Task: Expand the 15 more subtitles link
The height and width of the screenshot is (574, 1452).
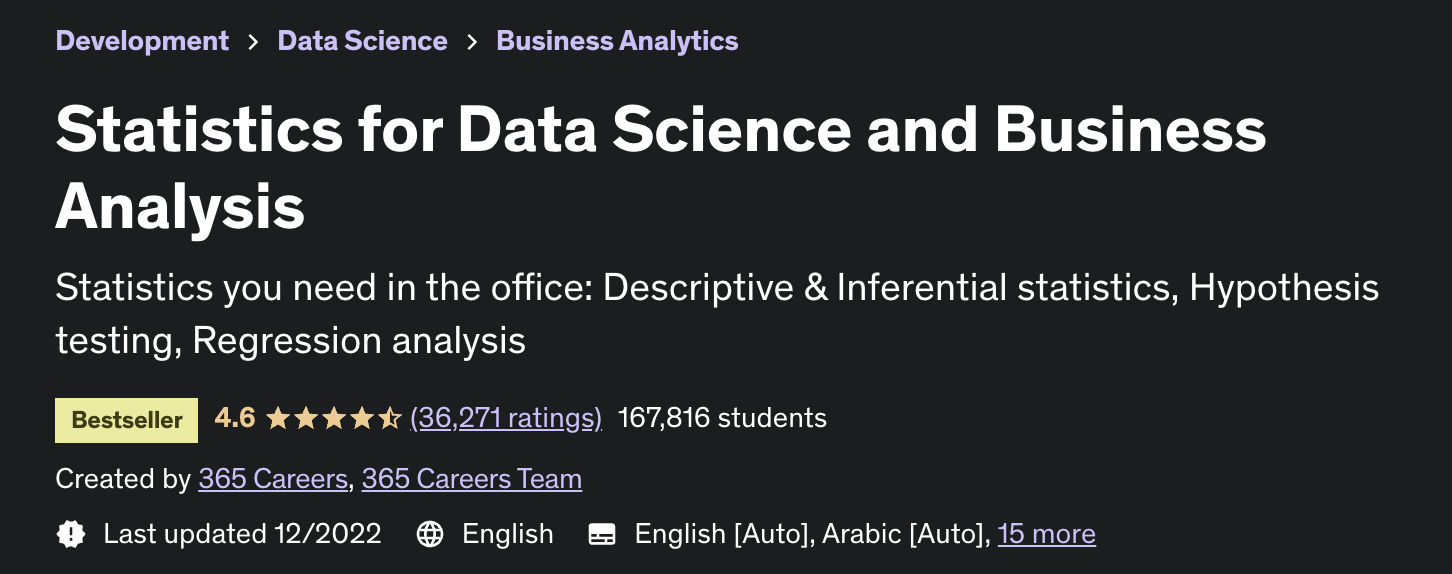Action: [1046, 534]
